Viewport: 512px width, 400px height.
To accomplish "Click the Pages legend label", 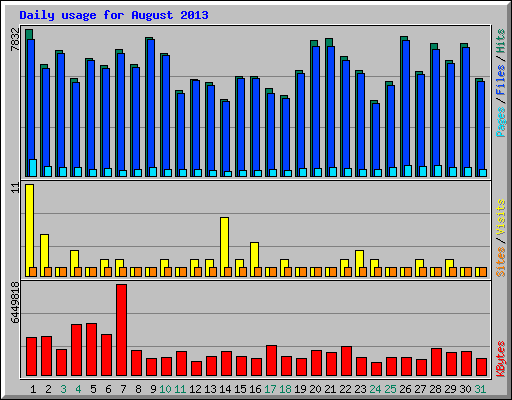I will coord(501,122).
